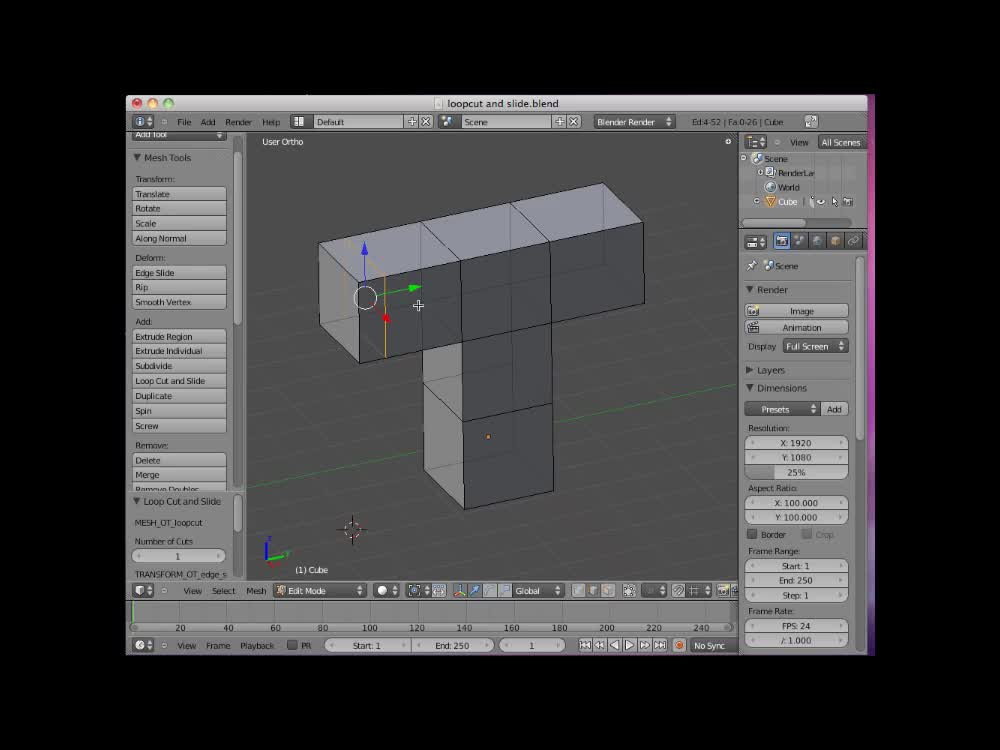Click the Number of Cuts field
The height and width of the screenshot is (750, 1000).
click(x=179, y=556)
